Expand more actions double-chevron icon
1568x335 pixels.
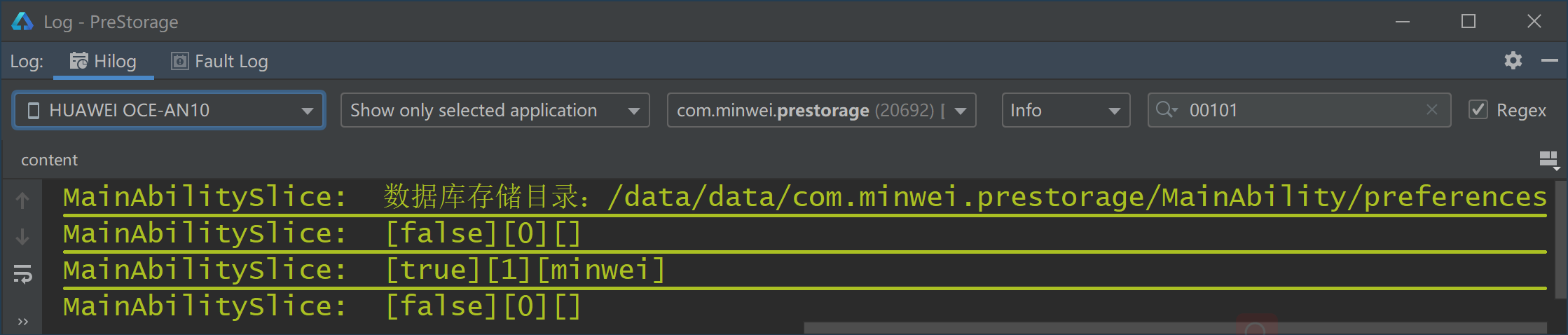click(22, 322)
